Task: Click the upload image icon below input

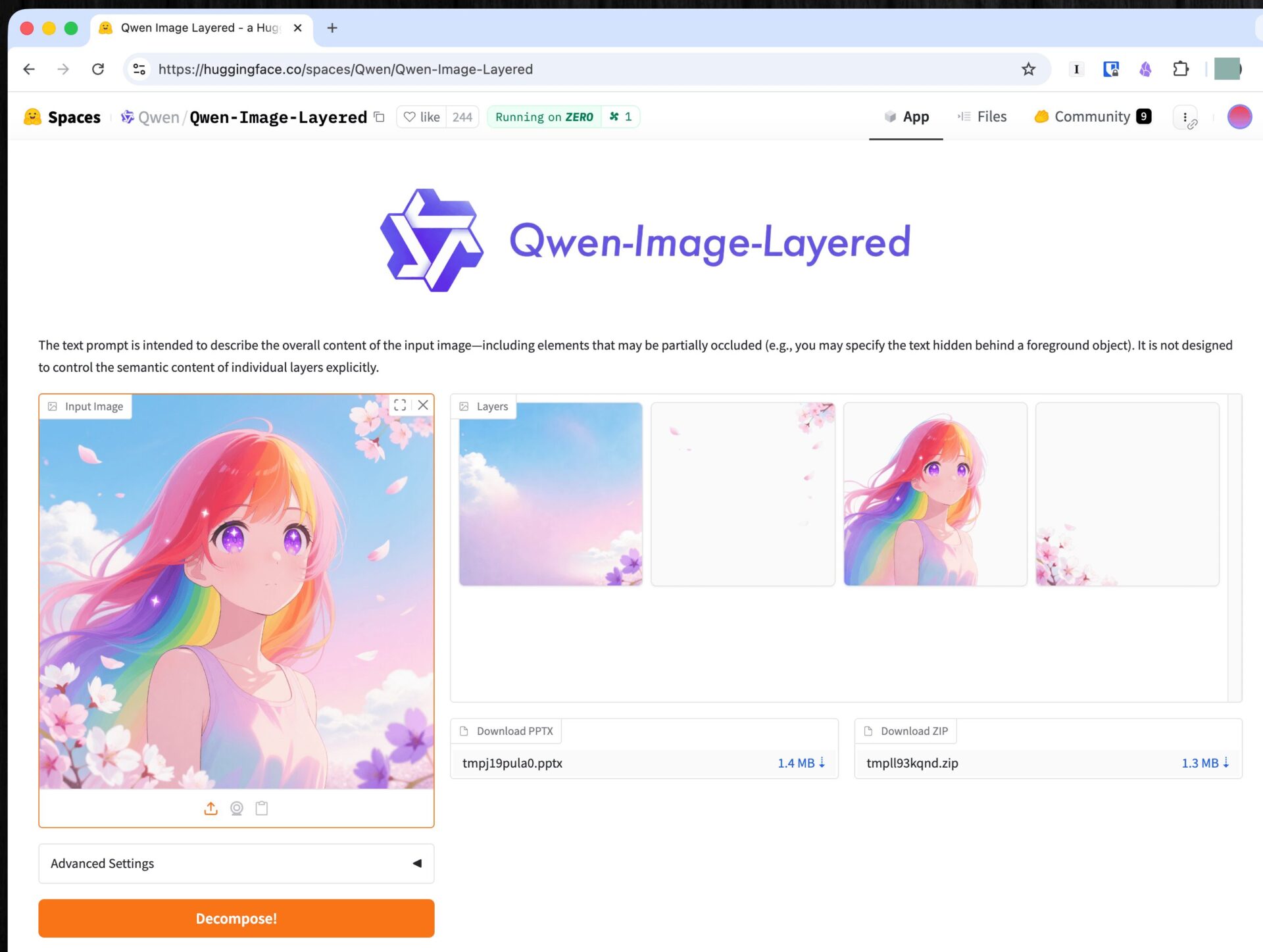Action: coord(210,809)
